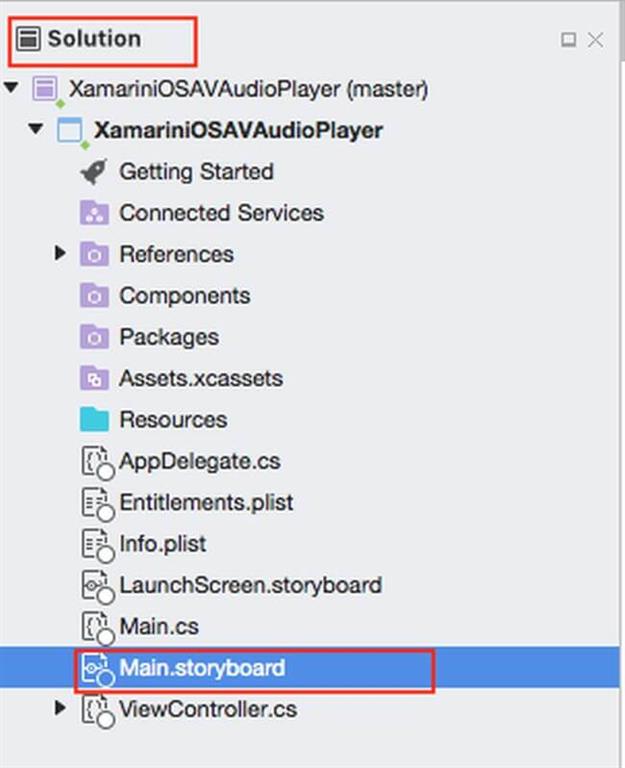The image size is (625, 768).
Task: Collapse the XamariniOSAVAudioPlayer project node
Action: point(37,129)
